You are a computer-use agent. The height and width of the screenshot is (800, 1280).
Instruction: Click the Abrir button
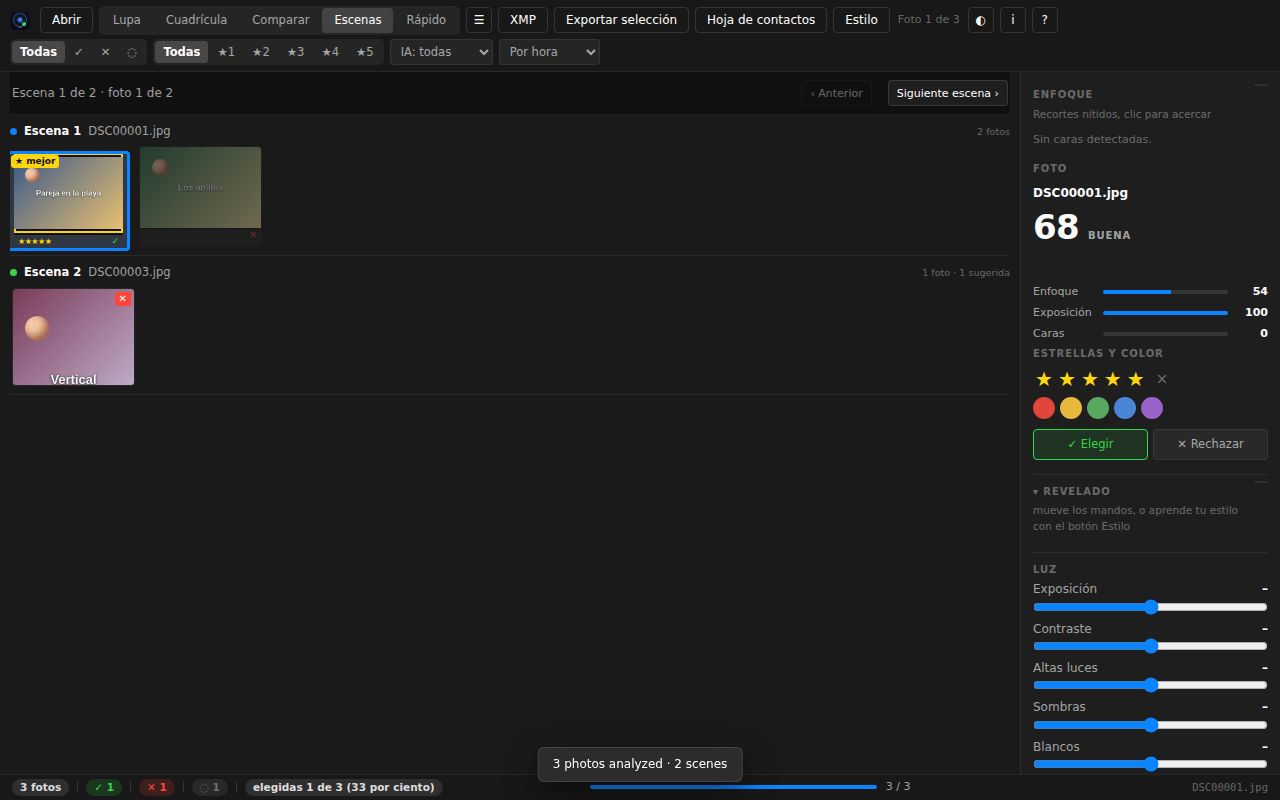pyautogui.click(x=66, y=20)
